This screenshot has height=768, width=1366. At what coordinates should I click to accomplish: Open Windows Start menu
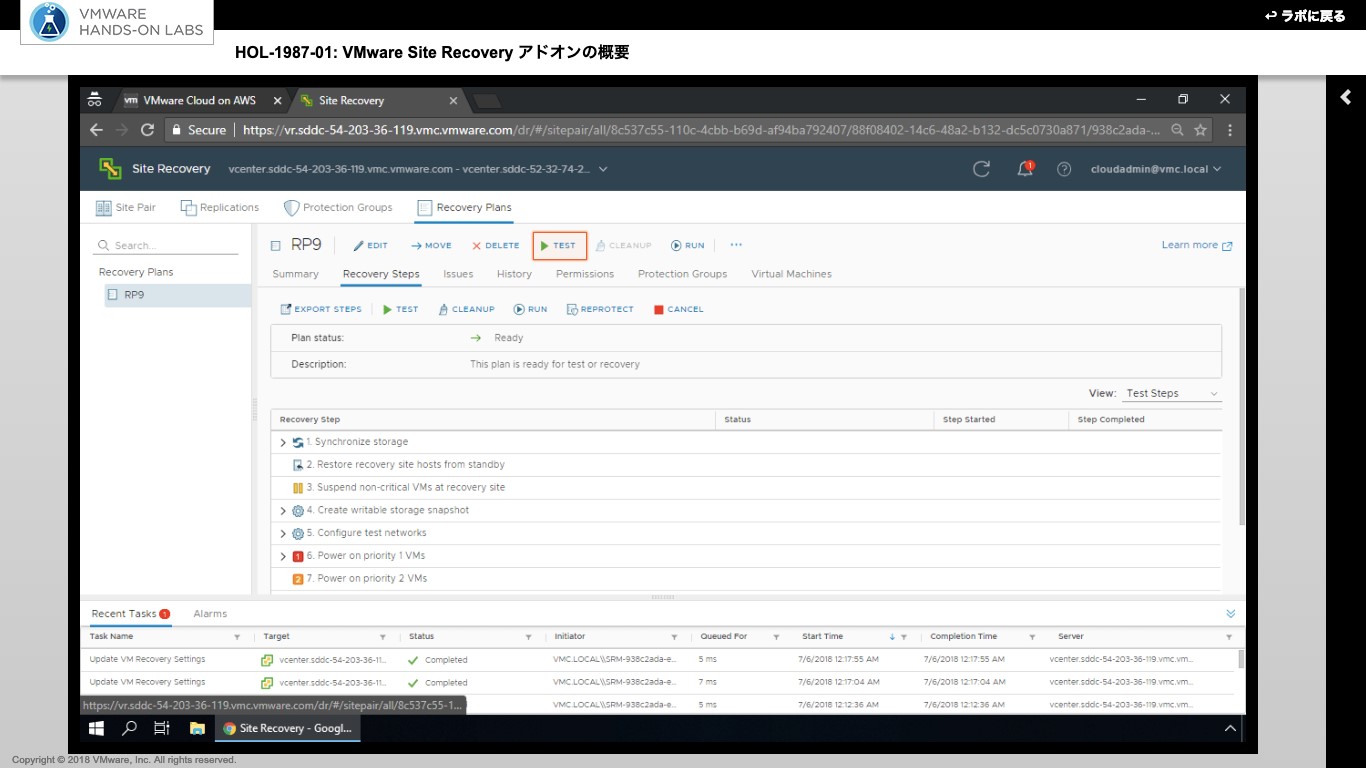pyautogui.click(x=97, y=728)
